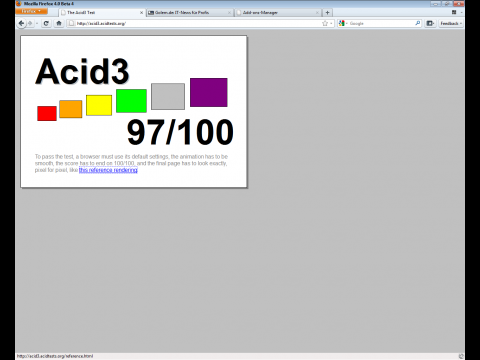Click the purple Acid3 square
The width and height of the screenshot is (480, 360).
209,92
